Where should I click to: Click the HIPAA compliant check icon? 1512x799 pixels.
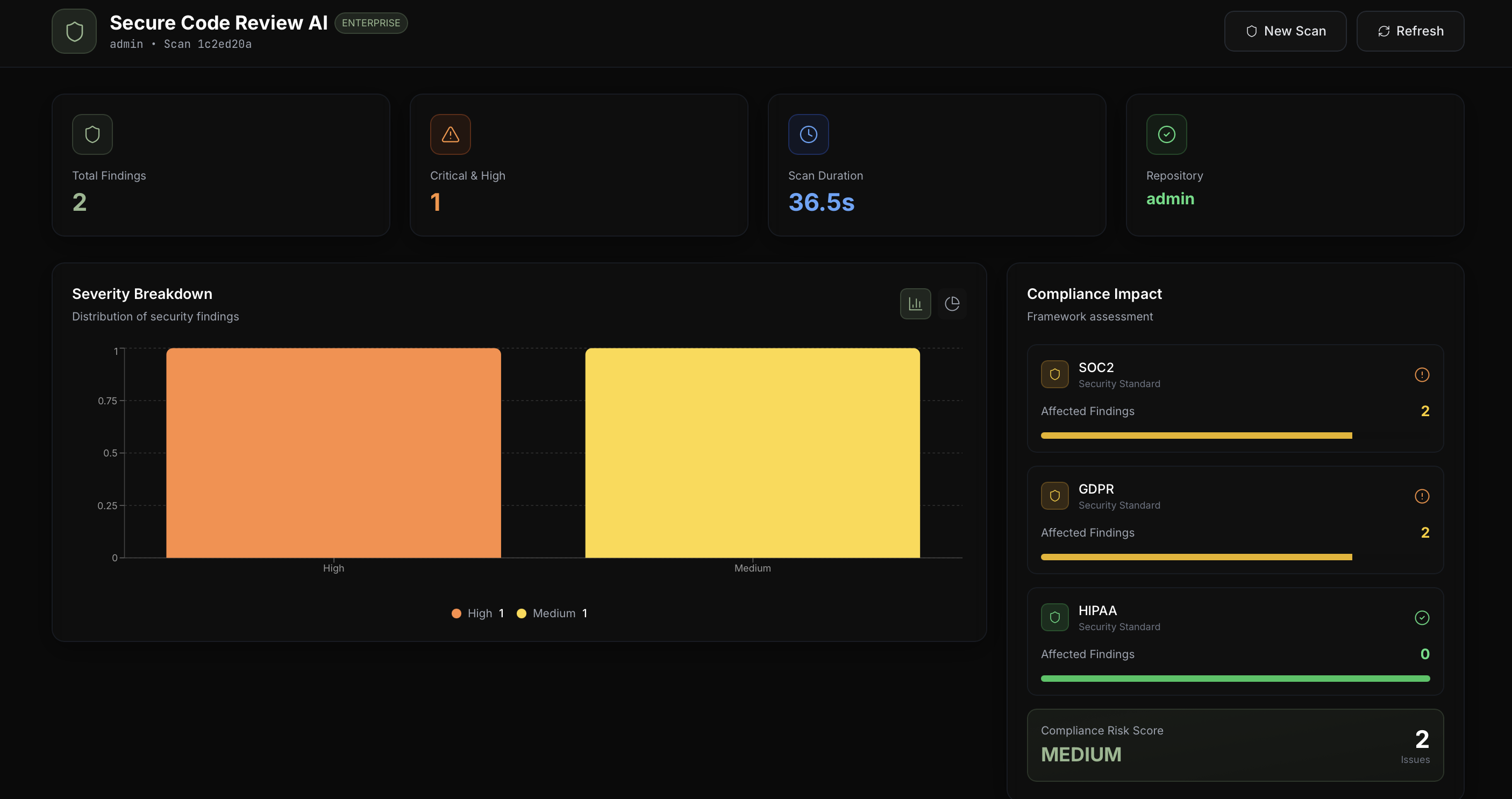tap(1422, 618)
